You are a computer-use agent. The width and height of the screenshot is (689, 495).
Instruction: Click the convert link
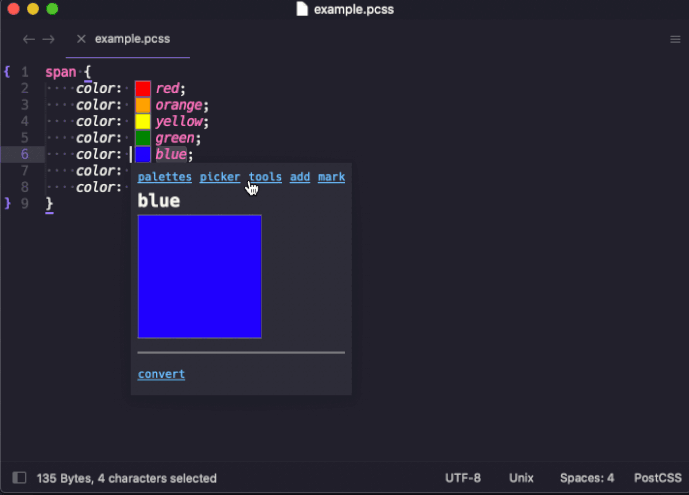point(161,374)
